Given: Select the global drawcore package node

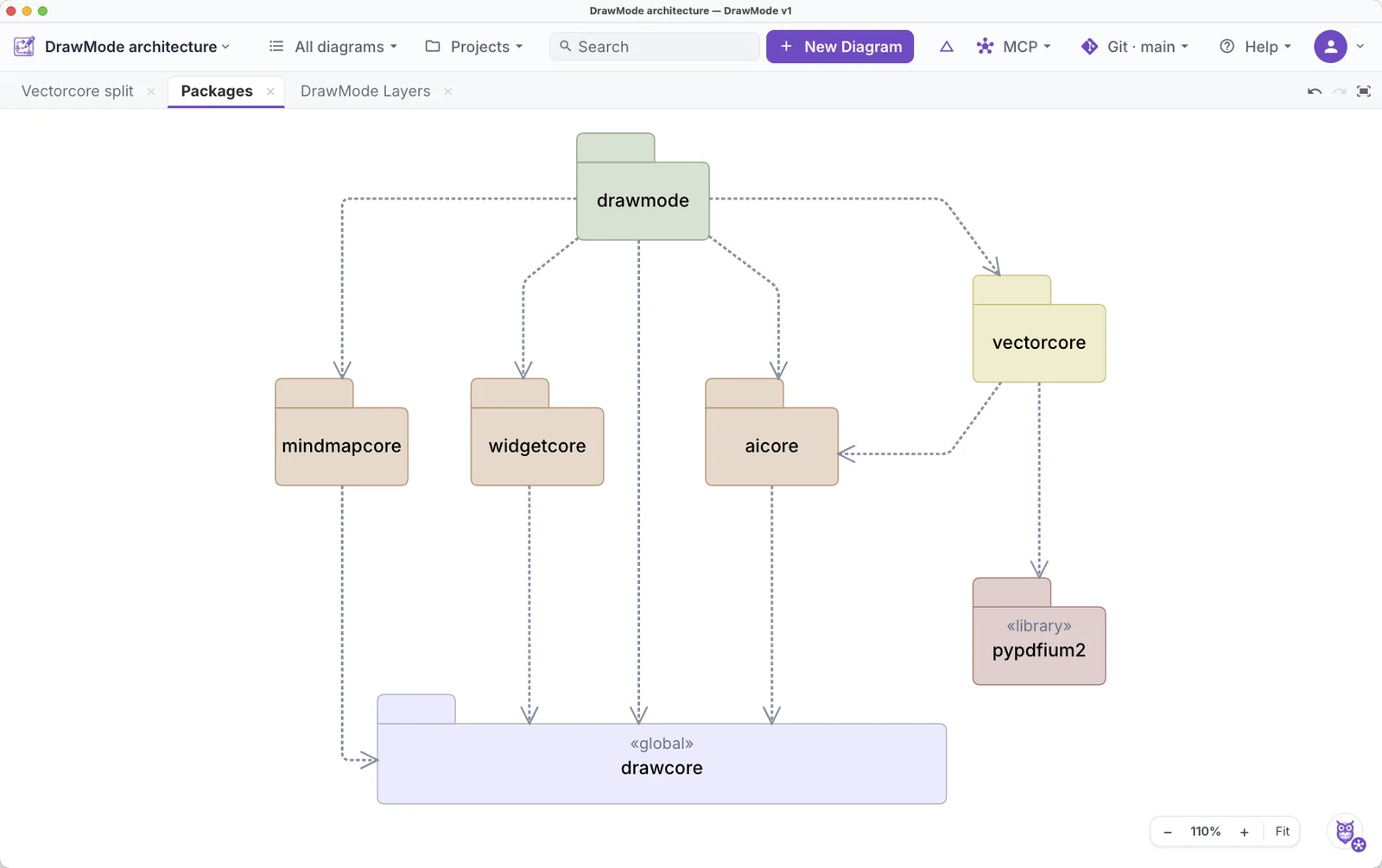Looking at the screenshot, I should tap(662, 763).
